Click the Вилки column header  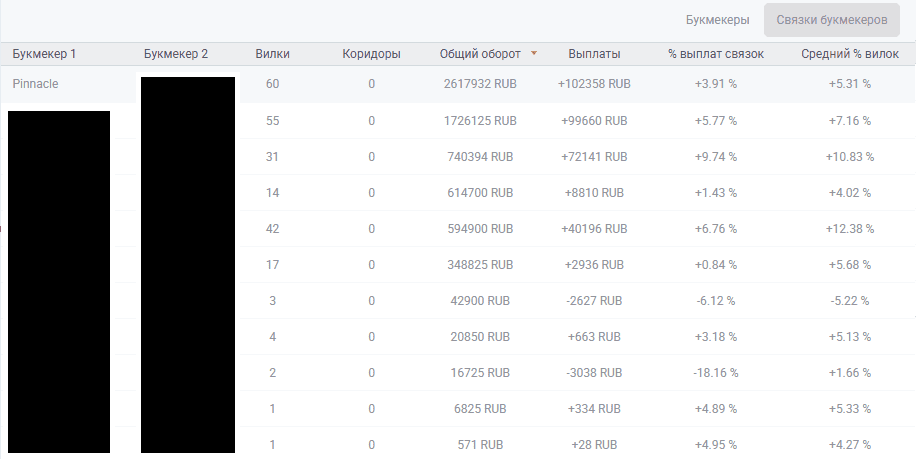tap(273, 54)
